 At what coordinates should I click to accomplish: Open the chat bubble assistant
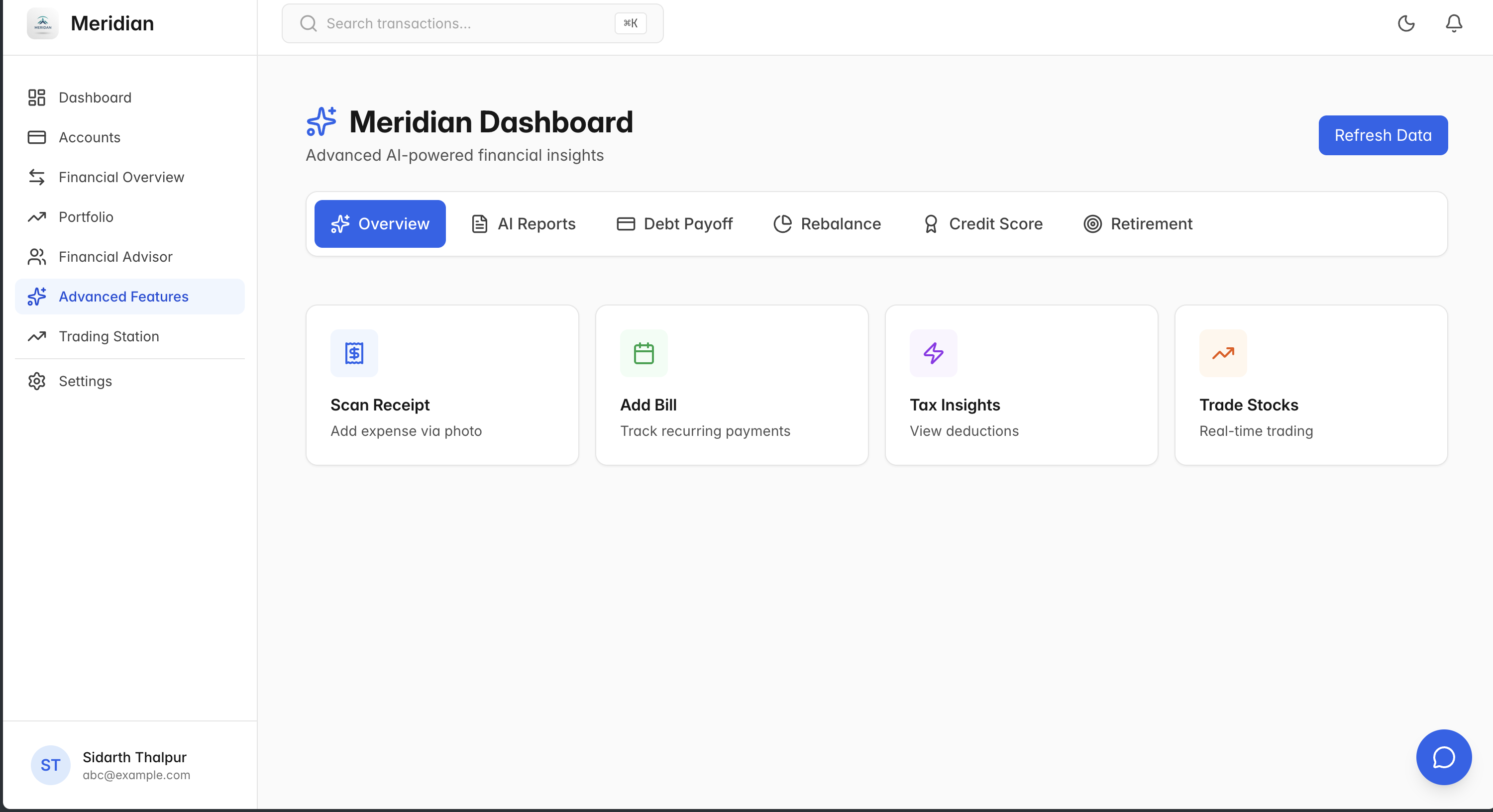(x=1443, y=757)
